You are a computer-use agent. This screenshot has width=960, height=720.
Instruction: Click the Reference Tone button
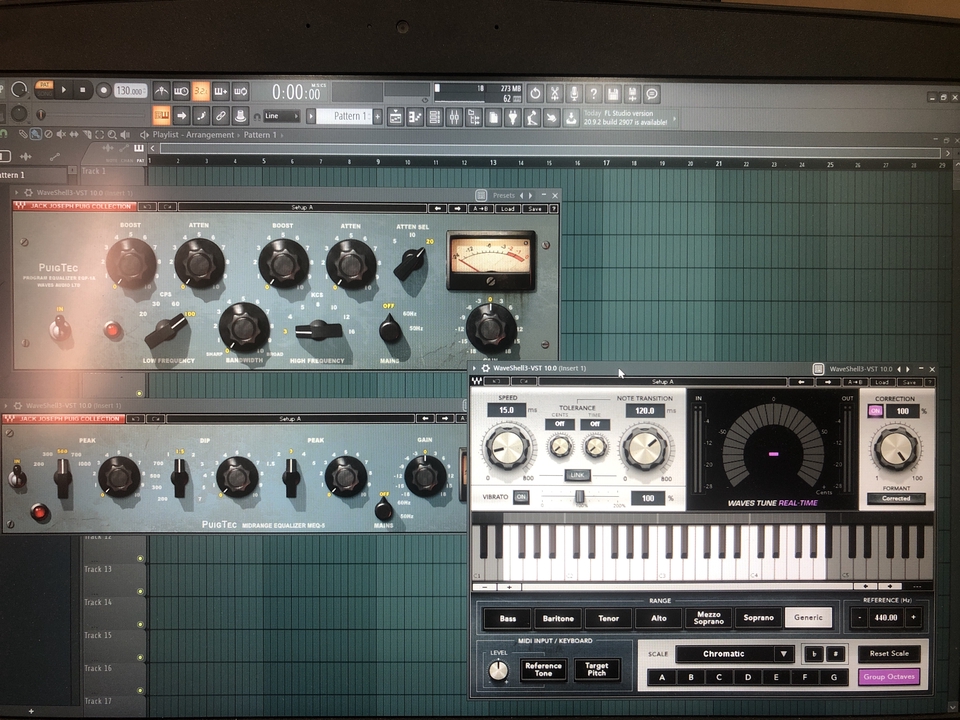tap(543, 669)
